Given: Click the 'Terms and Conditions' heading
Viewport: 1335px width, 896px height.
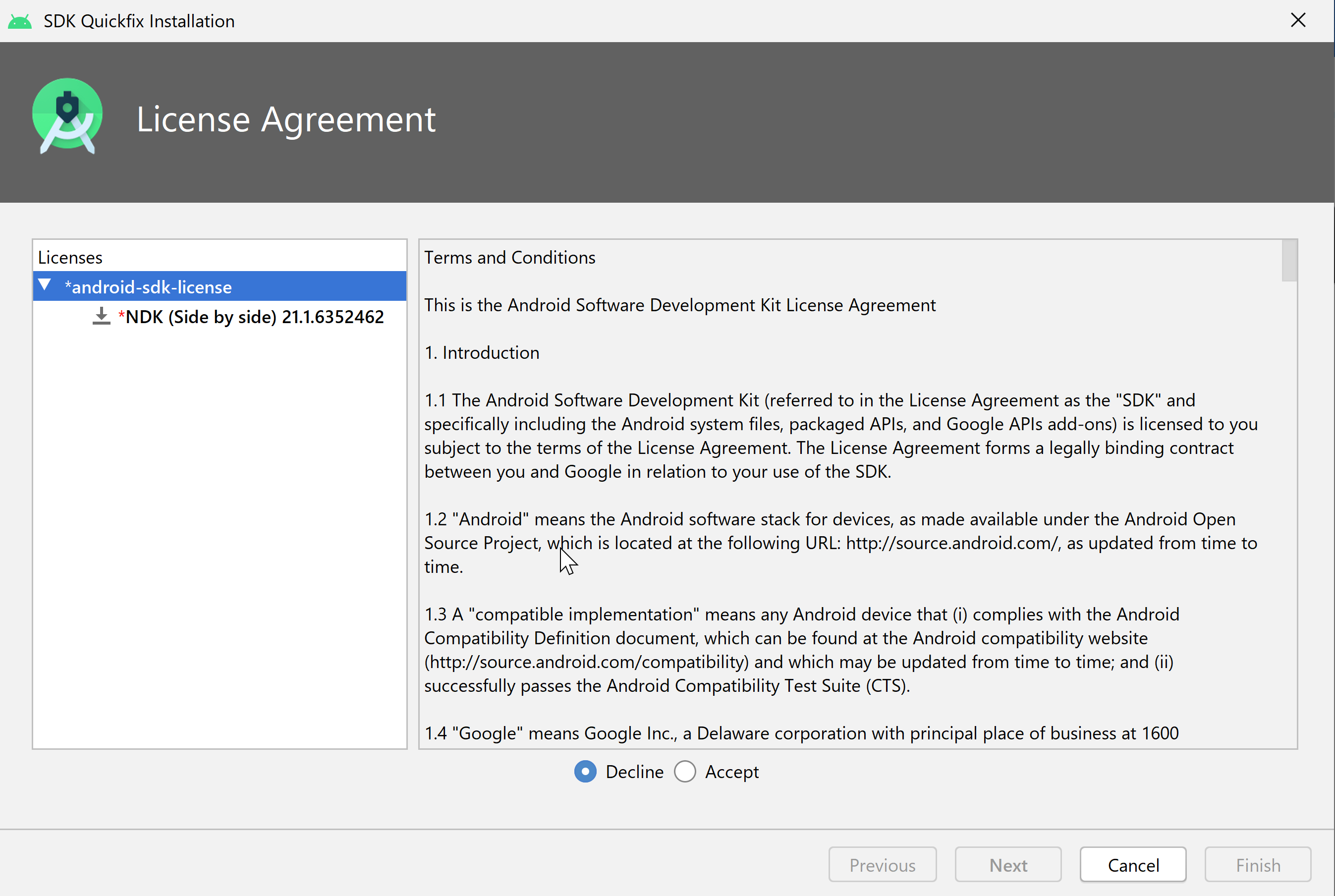Looking at the screenshot, I should (509, 258).
